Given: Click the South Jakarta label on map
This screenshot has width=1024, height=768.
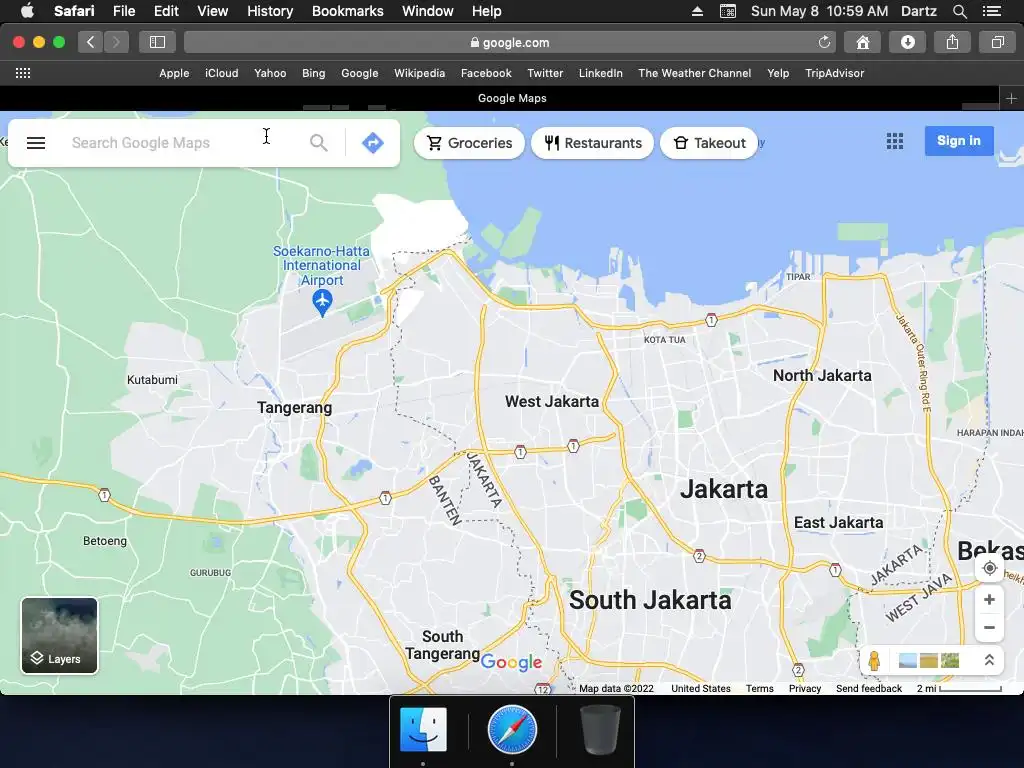Looking at the screenshot, I should point(650,600).
